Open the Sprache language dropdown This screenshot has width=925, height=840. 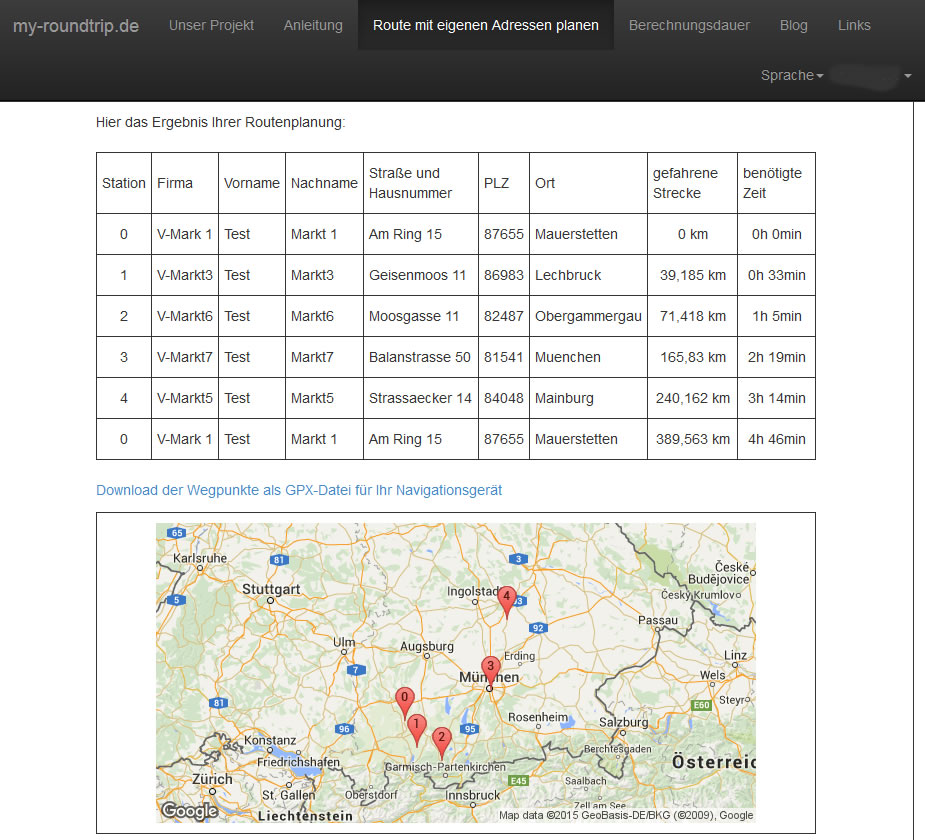coord(791,75)
